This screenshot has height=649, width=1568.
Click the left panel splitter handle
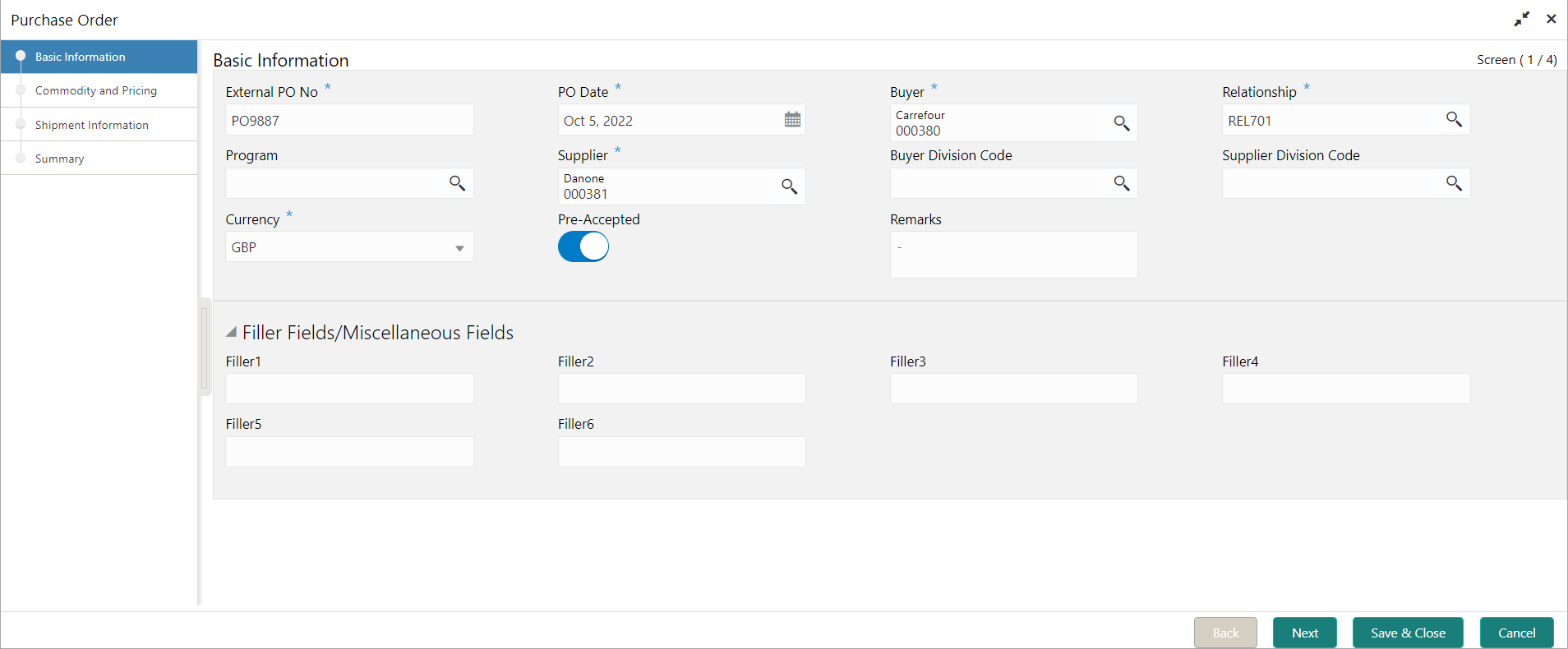click(x=205, y=348)
